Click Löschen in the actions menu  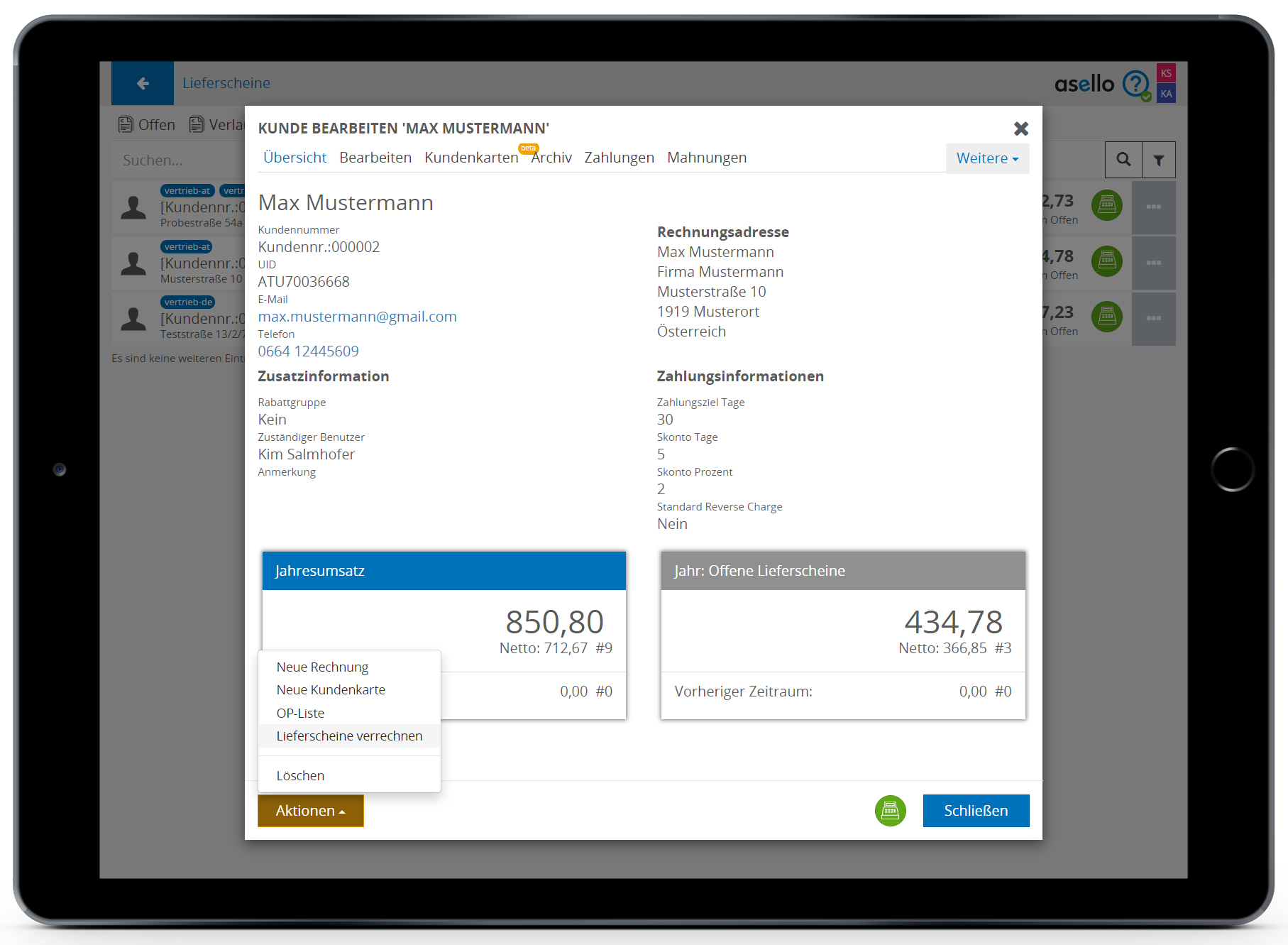pyautogui.click(x=300, y=775)
